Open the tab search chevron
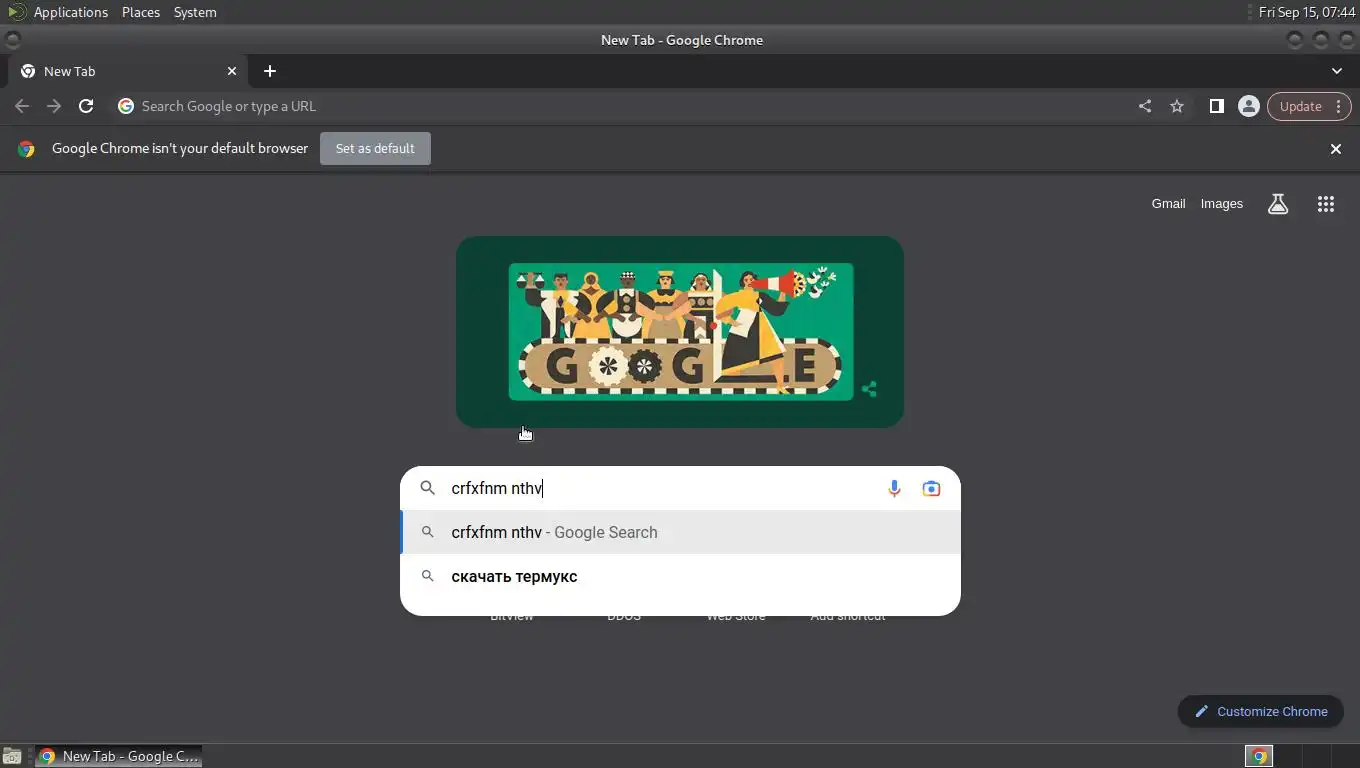This screenshot has width=1360, height=768. coord(1337,71)
